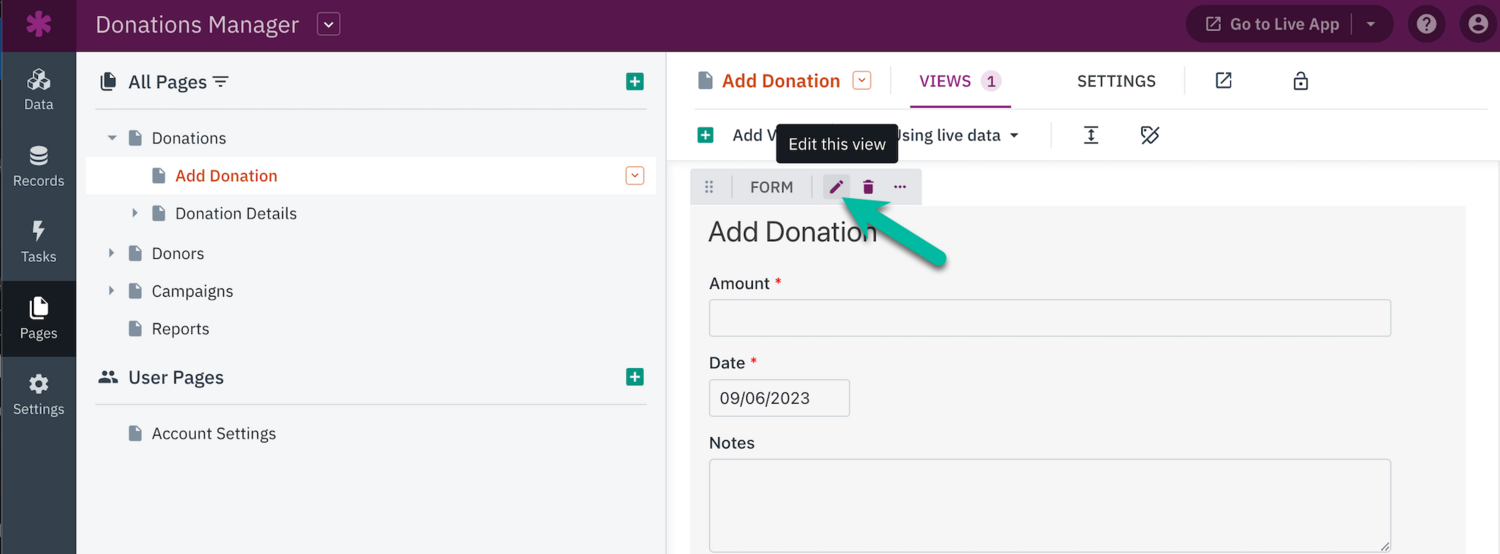Click the green plus next to All Pages
Screen dimensions: 1500x554
point(635,82)
